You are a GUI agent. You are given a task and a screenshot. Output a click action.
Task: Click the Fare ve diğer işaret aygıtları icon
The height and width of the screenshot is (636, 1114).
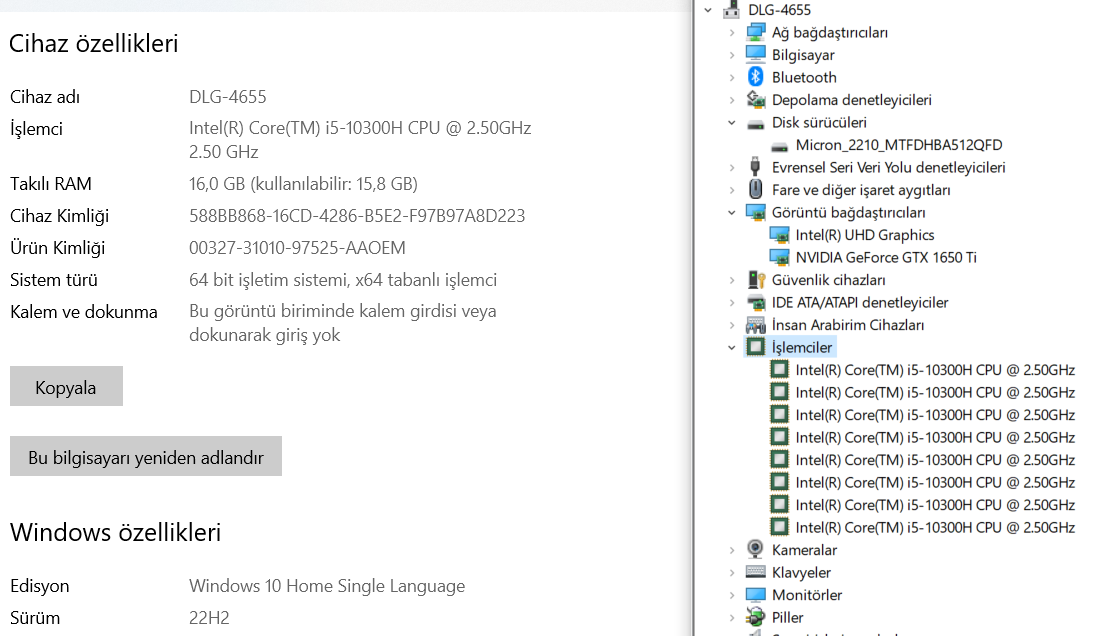[x=756, y=190]
